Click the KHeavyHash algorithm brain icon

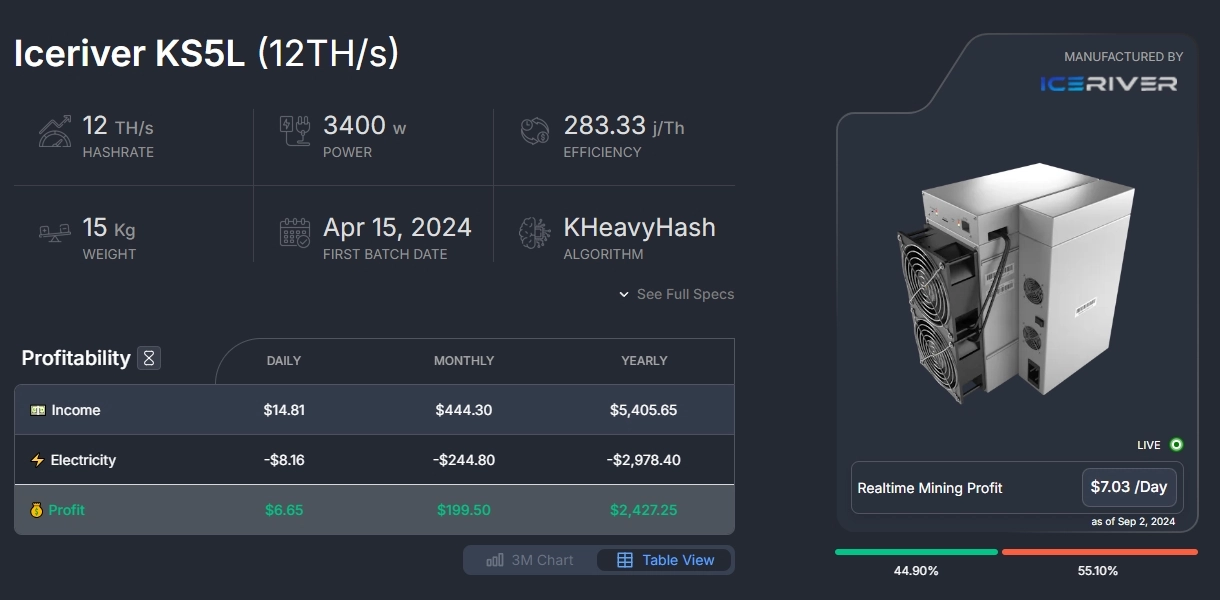click(535, 233)
